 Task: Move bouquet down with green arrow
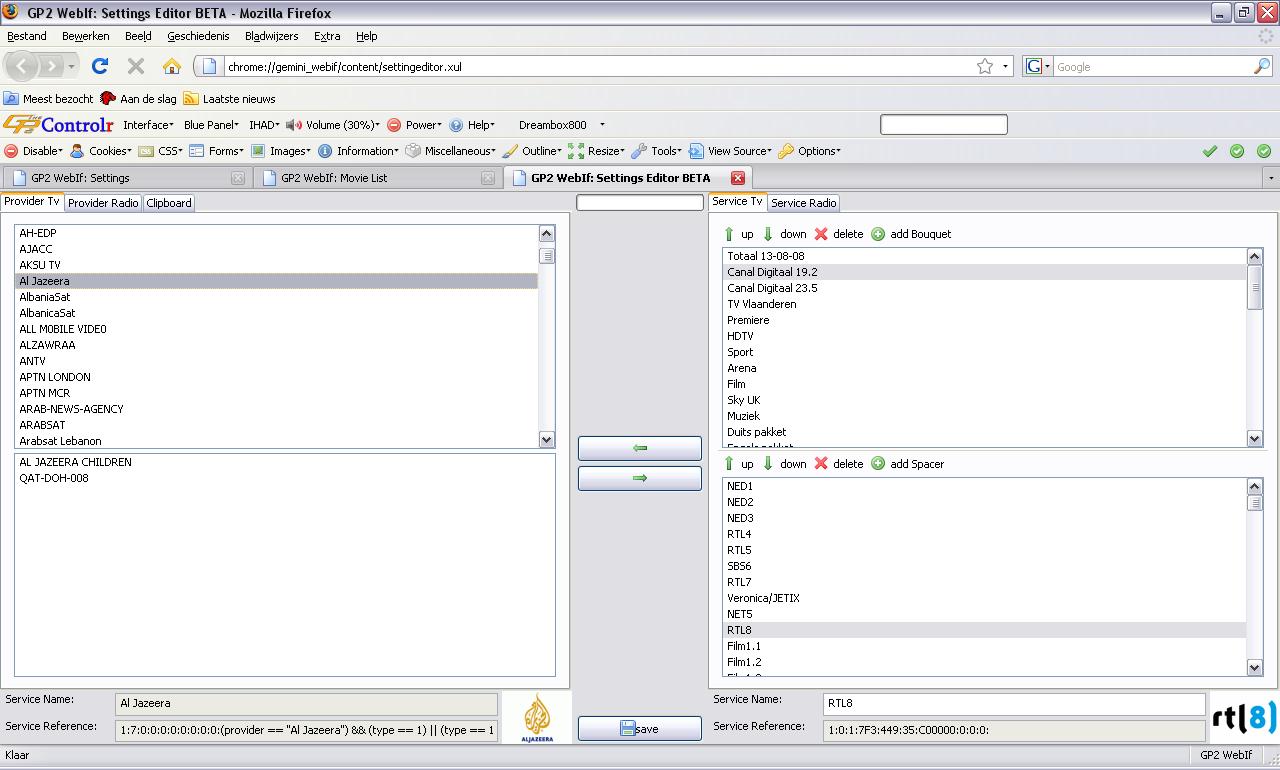click(785, 234)
